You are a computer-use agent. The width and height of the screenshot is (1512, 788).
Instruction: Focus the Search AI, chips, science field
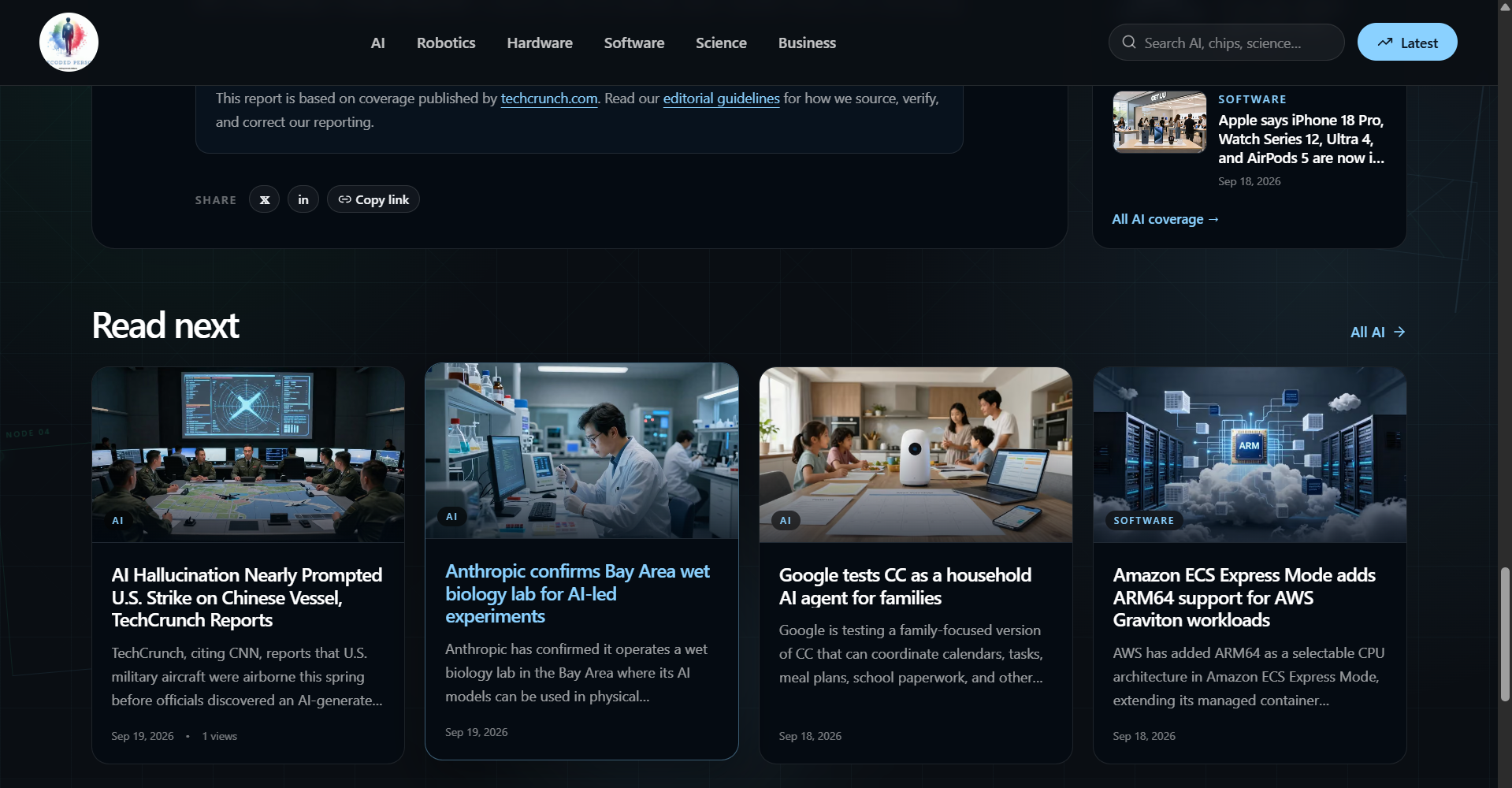pyautogui.click(x=1227, y=43)
